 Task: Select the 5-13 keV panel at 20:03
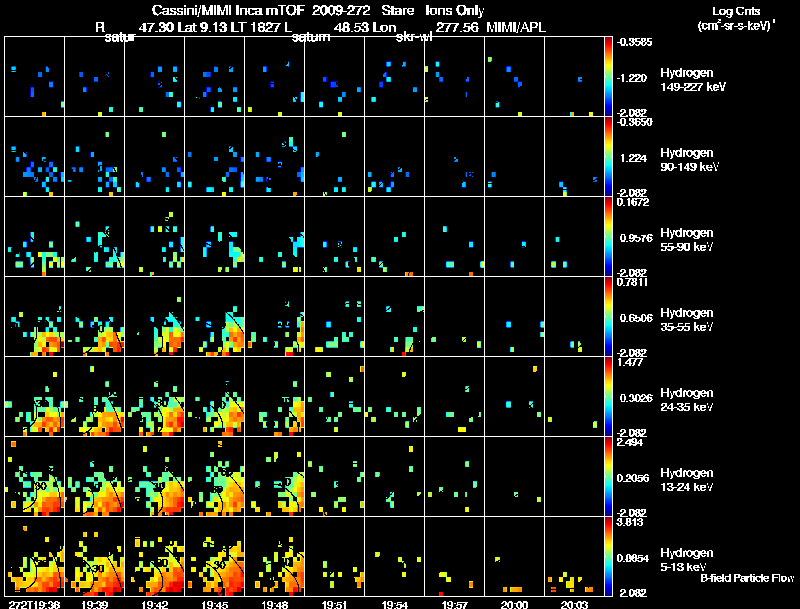[x=574, y=557]
